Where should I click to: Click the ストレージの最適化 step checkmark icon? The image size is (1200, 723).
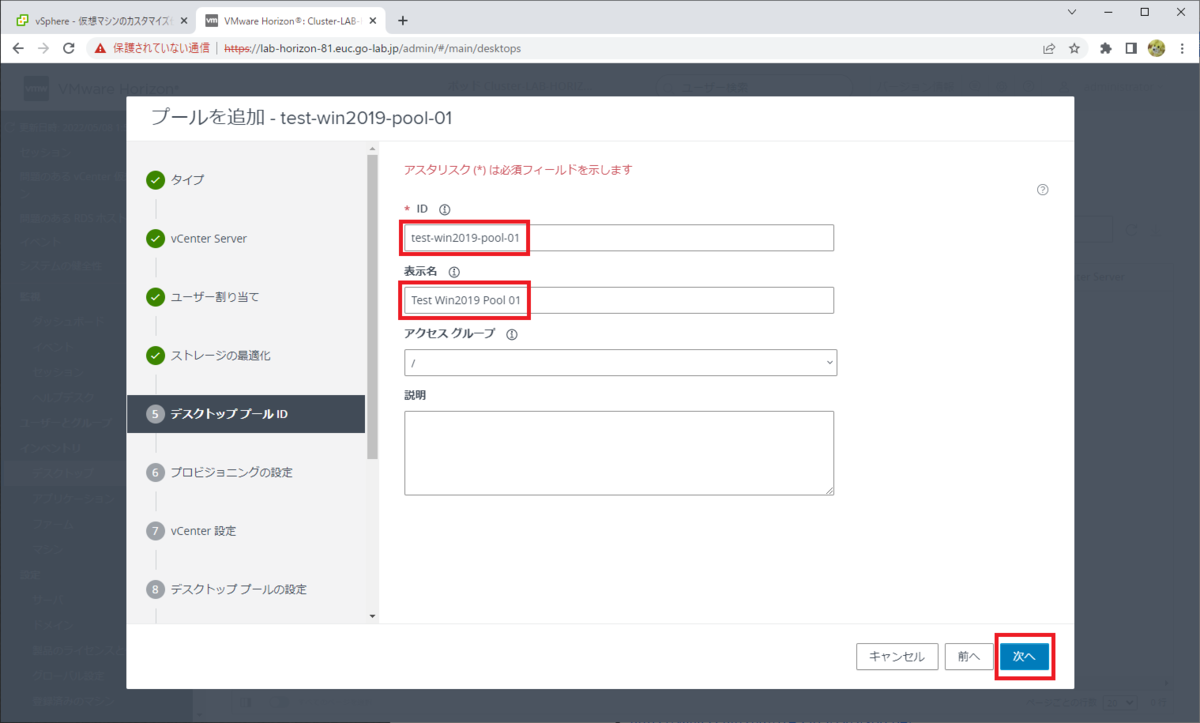tap(155, 355)
